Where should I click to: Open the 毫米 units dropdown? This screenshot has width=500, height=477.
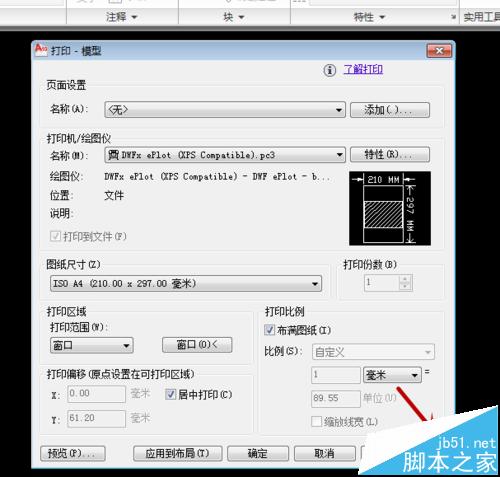(x=392, y=375)
